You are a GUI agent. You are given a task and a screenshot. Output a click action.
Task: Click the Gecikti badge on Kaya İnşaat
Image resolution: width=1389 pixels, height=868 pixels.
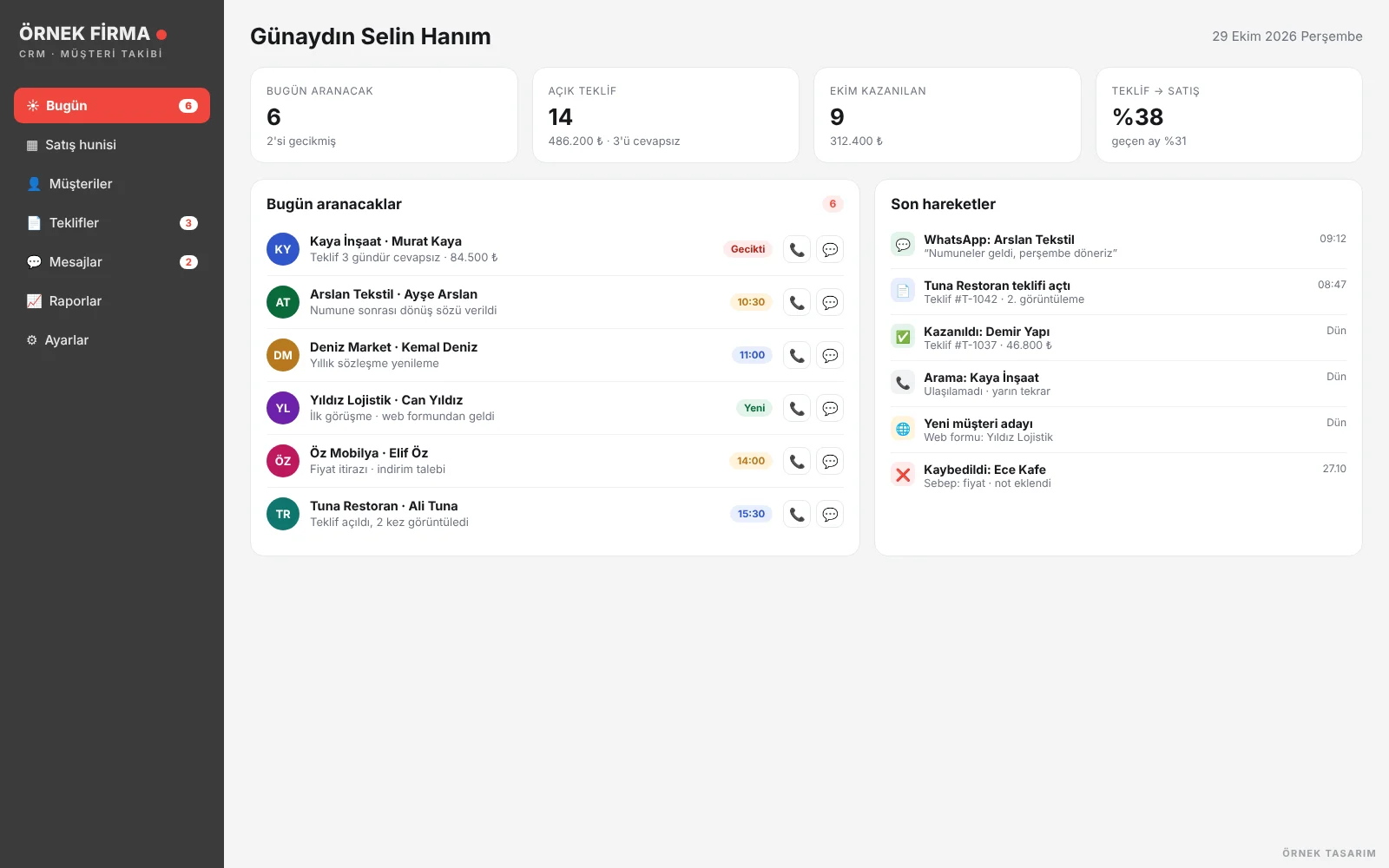tap(747, 249)
